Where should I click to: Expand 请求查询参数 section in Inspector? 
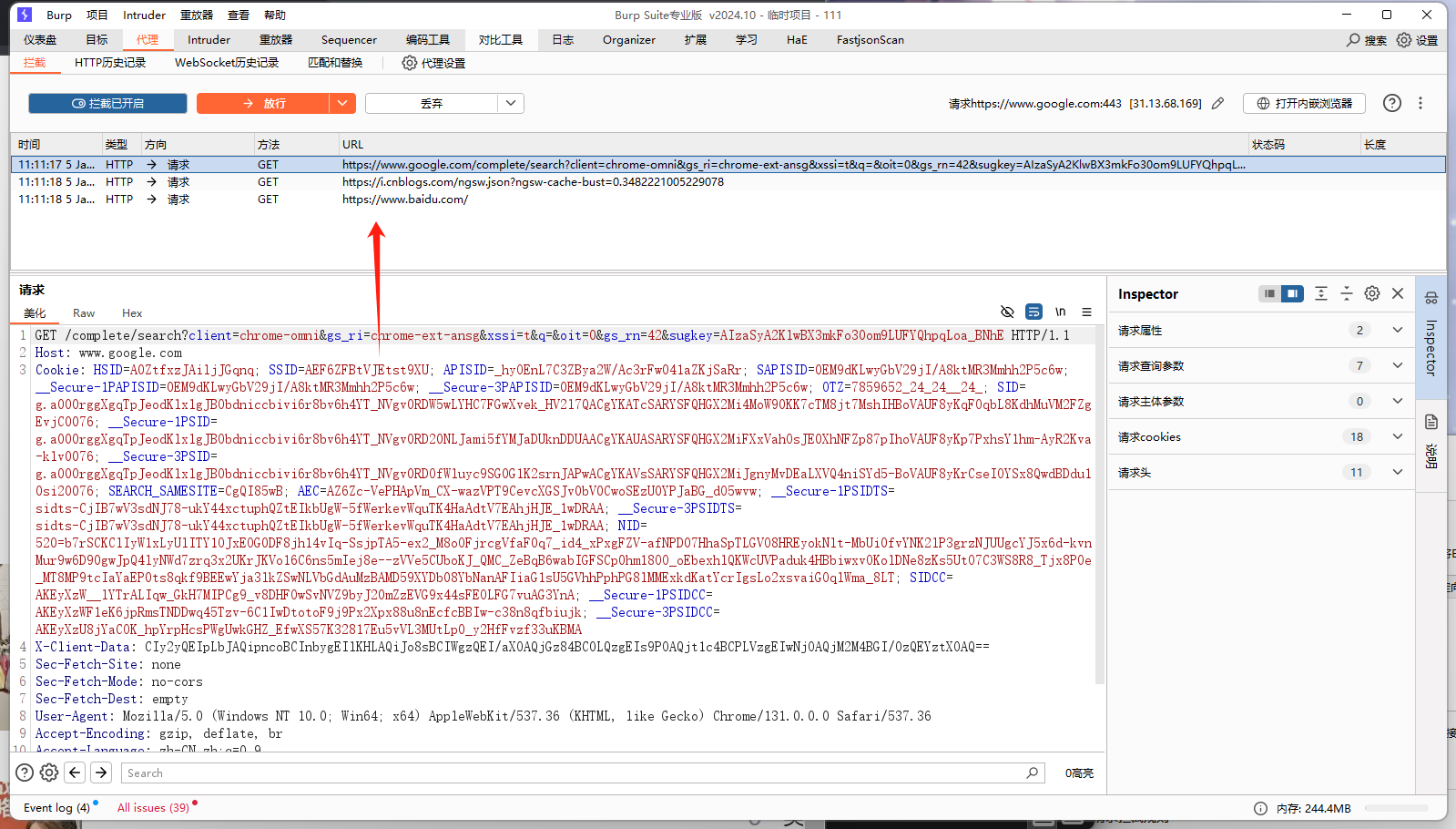click(1398, 365)
